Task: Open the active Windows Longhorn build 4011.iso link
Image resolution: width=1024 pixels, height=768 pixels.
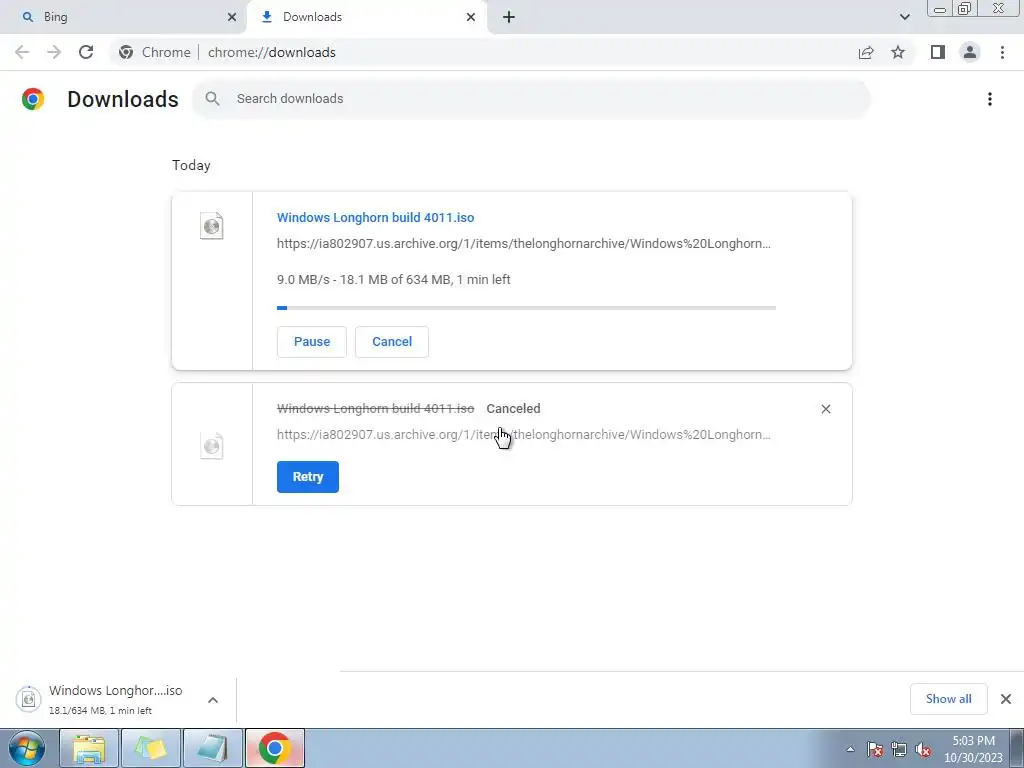Action: (376, 217)
